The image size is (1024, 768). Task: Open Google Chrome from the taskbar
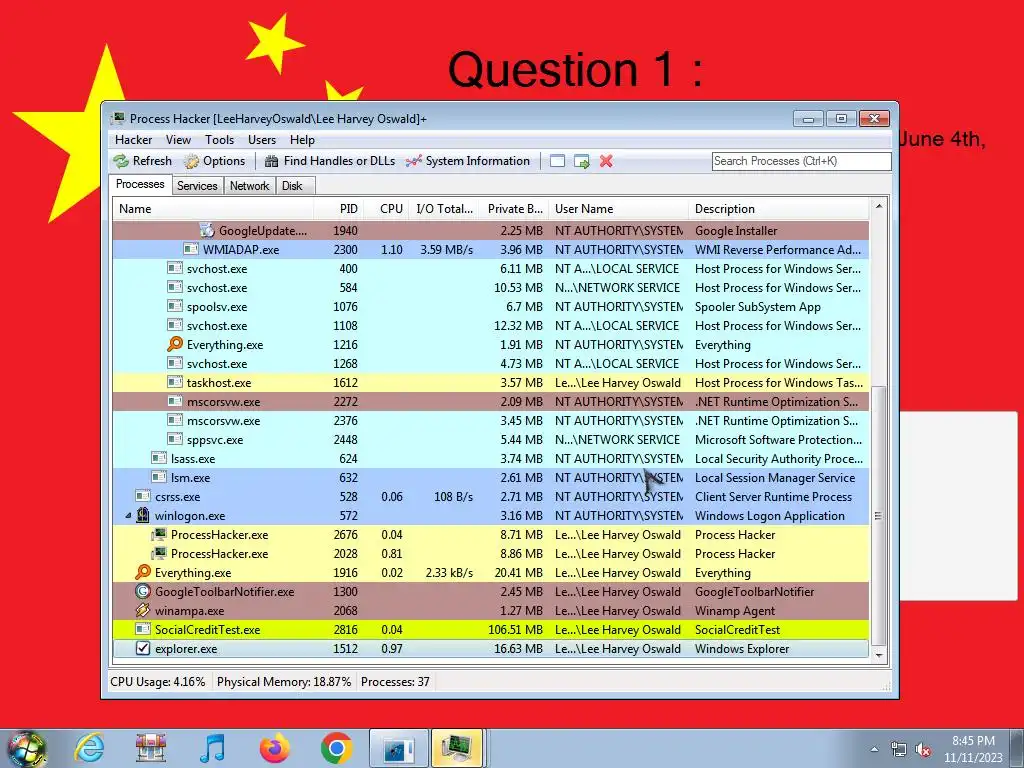tap(337, 748)
